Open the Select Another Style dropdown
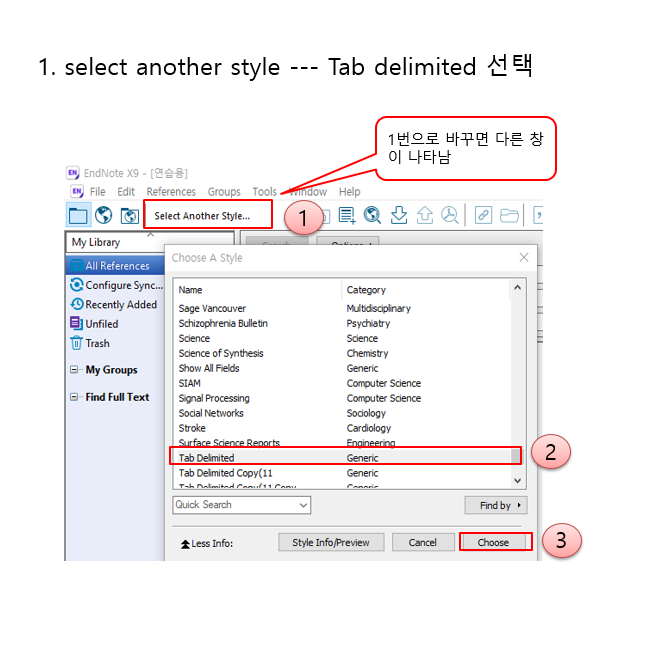The image size is (650, 649). tap(208, 214)
